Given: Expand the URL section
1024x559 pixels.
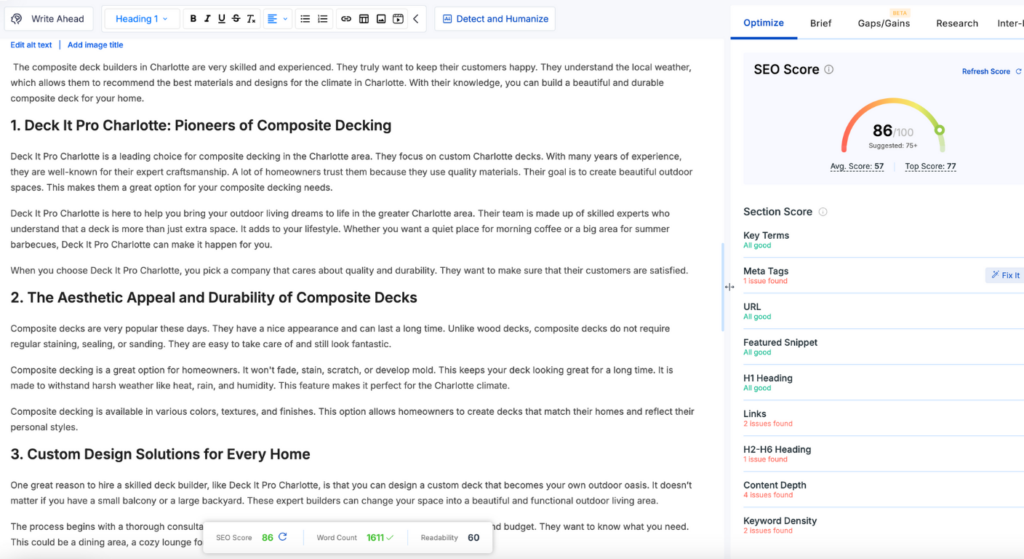Looking at the screenshot, I should pos(883,311).
